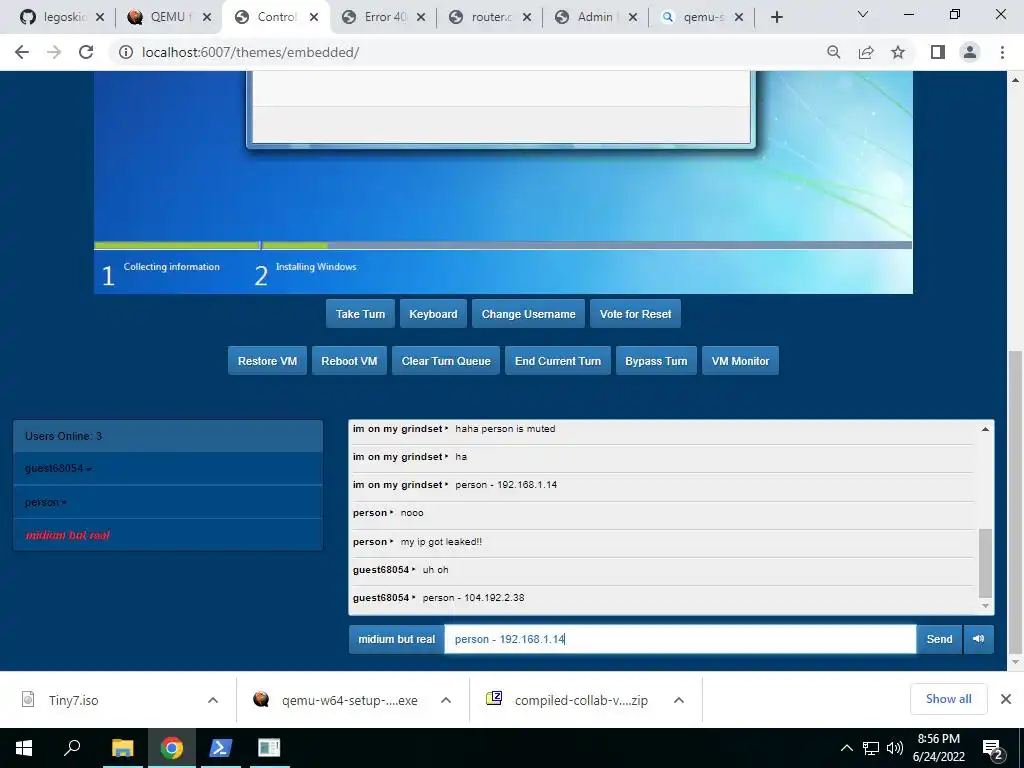This screenshot has width=1024, height=768.
Task: Expand options for Tiny7.iso download
Action: (213, 700)
